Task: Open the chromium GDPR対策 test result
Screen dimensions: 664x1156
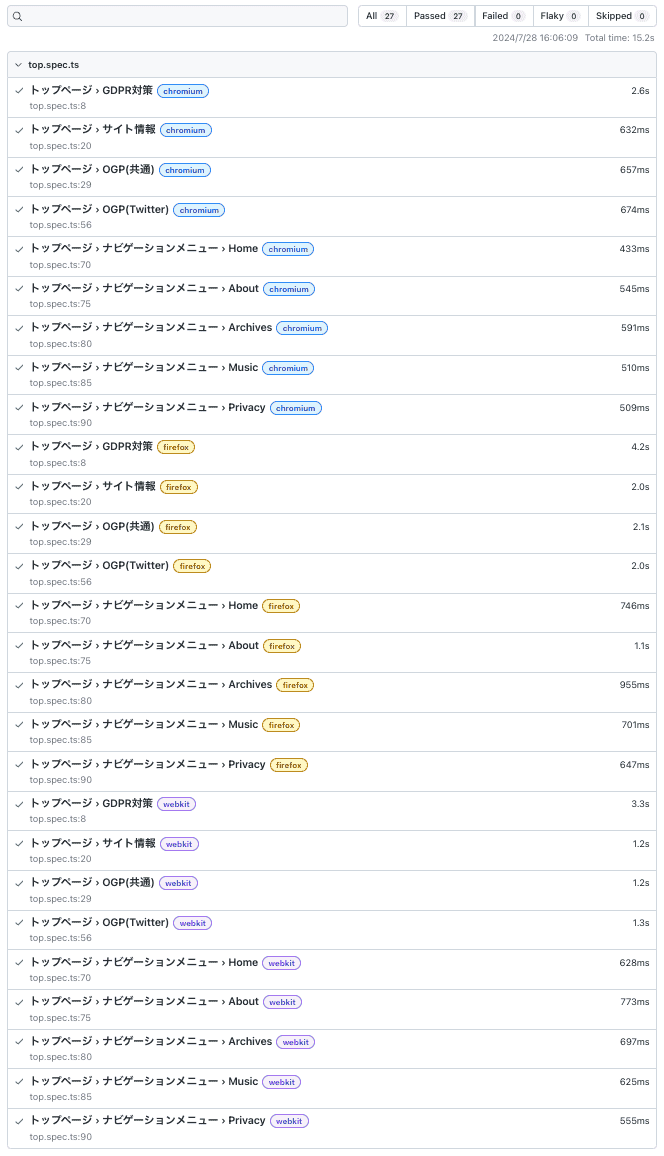Action: (x=91, y=90)
